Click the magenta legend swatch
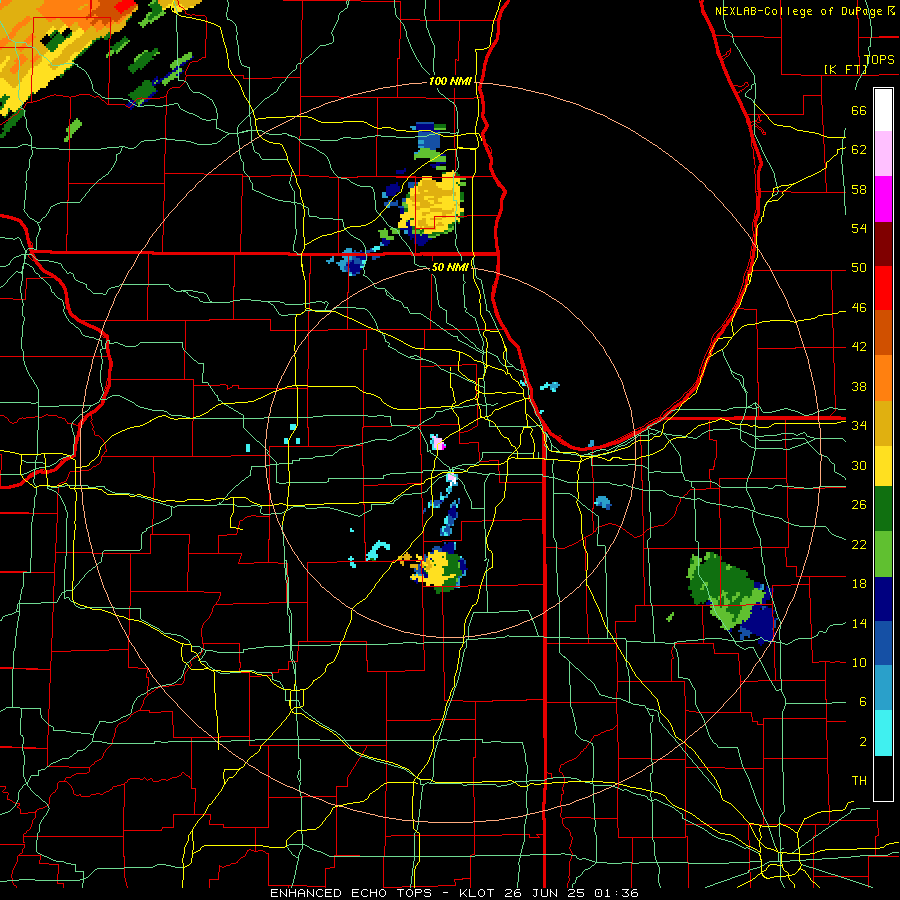Viewport: 900px width, 900px height. (883, 199)
